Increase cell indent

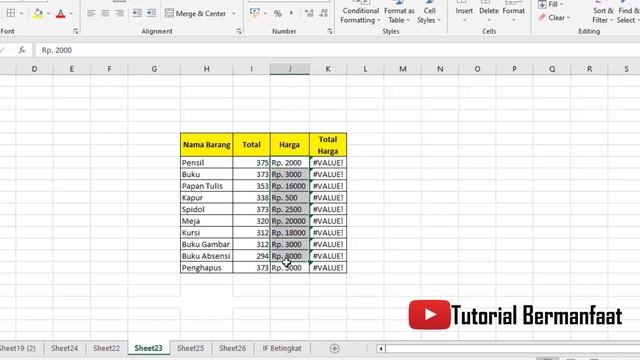click(x=151, y=13)
